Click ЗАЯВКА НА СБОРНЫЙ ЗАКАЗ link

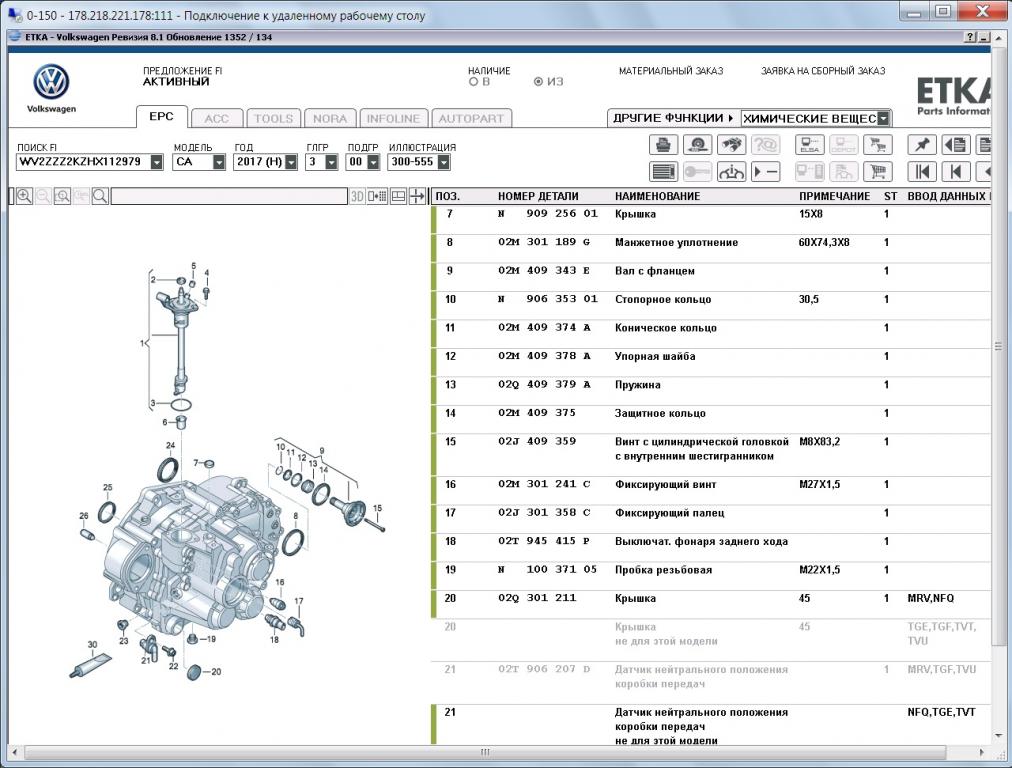(823, 71)
